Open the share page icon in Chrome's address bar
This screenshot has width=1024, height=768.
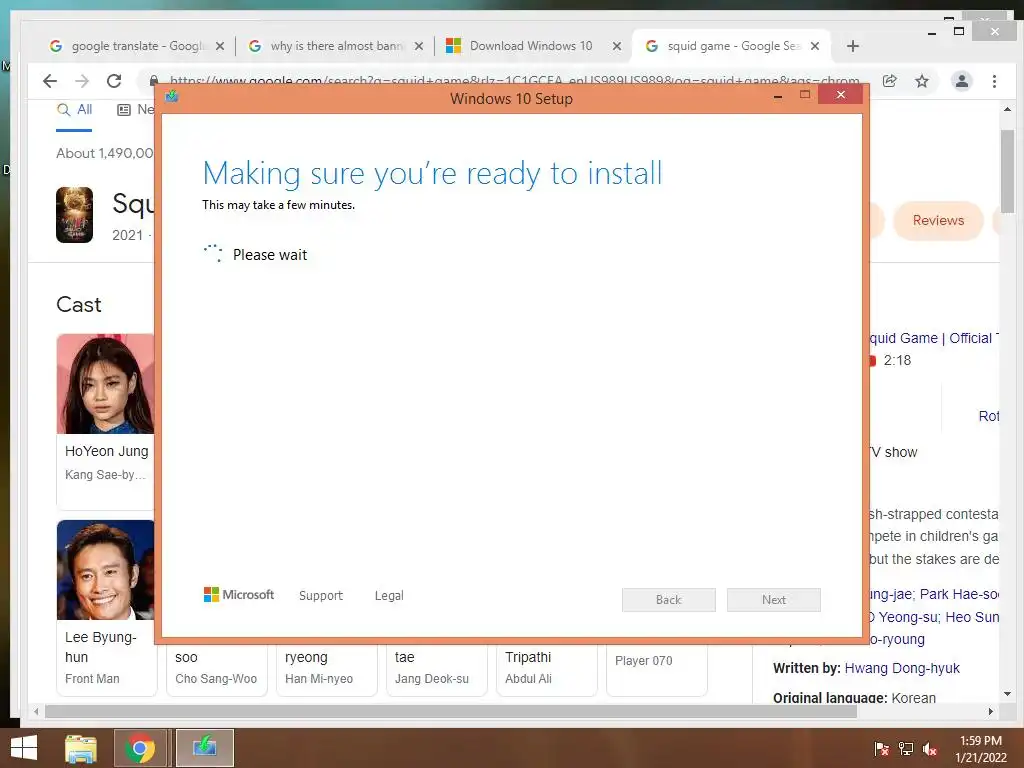click(x=889, y=81)
